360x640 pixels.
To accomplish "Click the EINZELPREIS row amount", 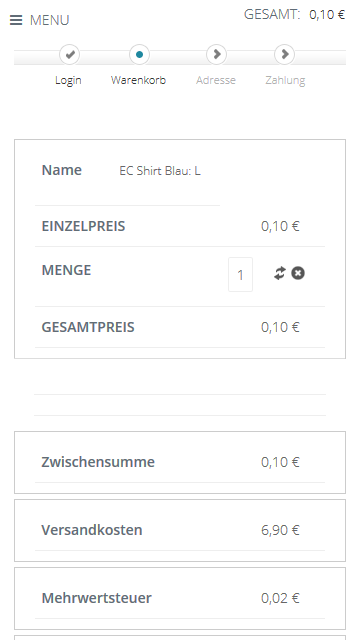I will [x=280, y=226].
